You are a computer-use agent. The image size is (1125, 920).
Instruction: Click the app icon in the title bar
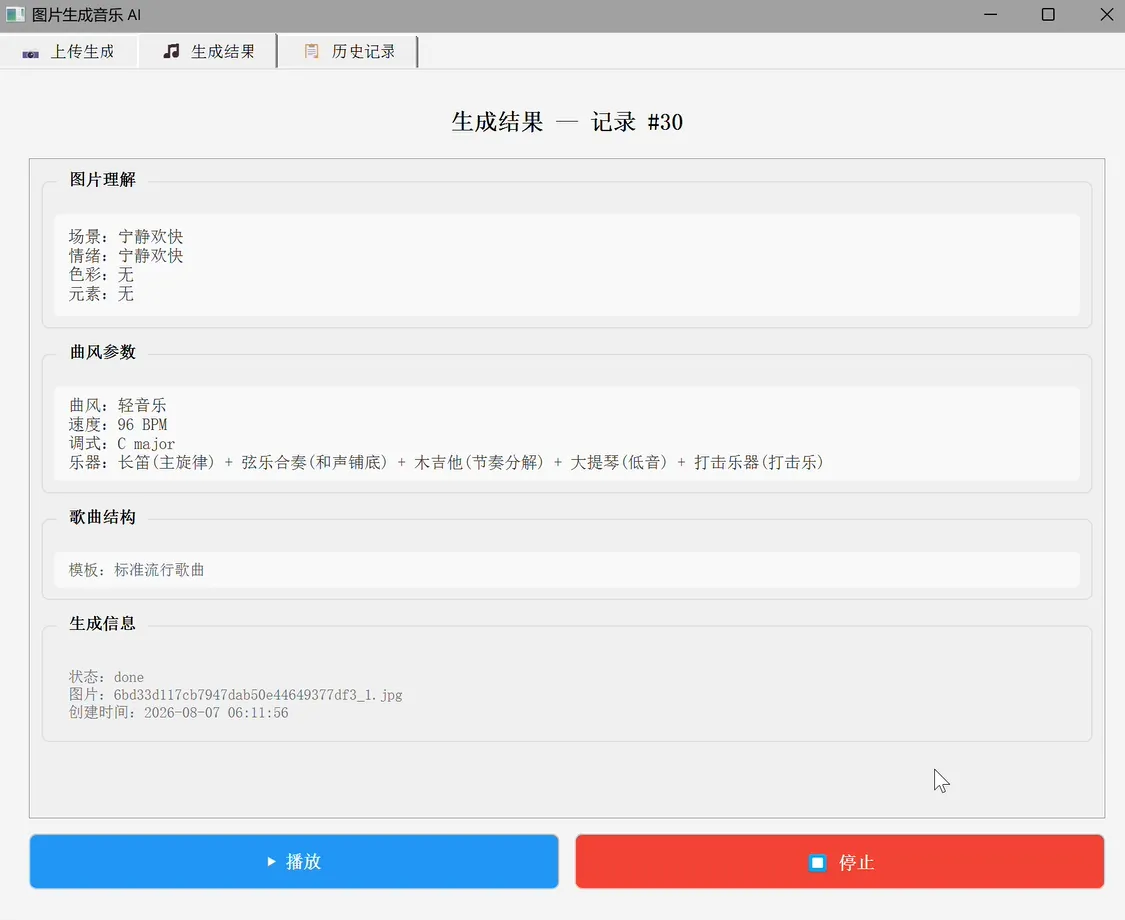click(15, 14)
